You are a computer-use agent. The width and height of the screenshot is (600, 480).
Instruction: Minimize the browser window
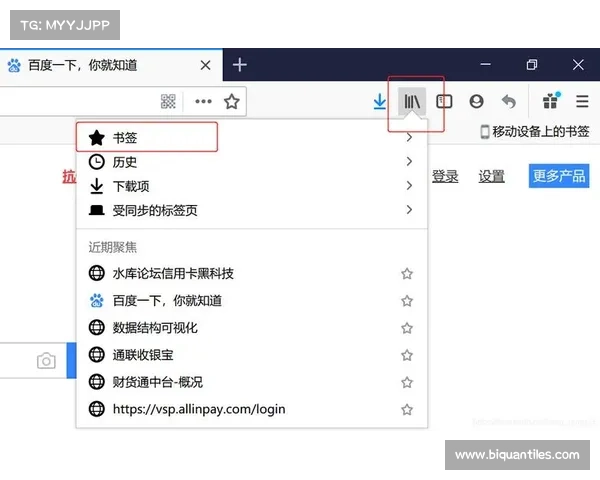click(486, 64)
